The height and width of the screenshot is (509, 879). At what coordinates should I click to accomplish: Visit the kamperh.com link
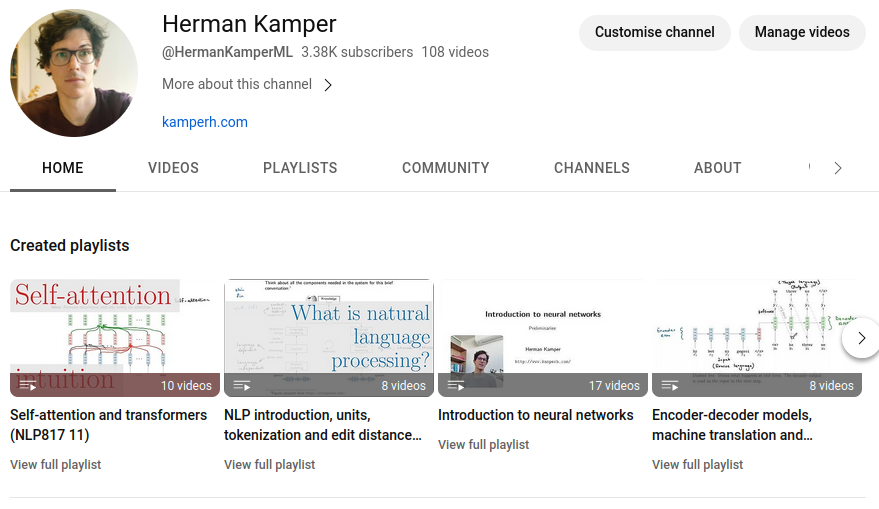(x=205, y=122)
